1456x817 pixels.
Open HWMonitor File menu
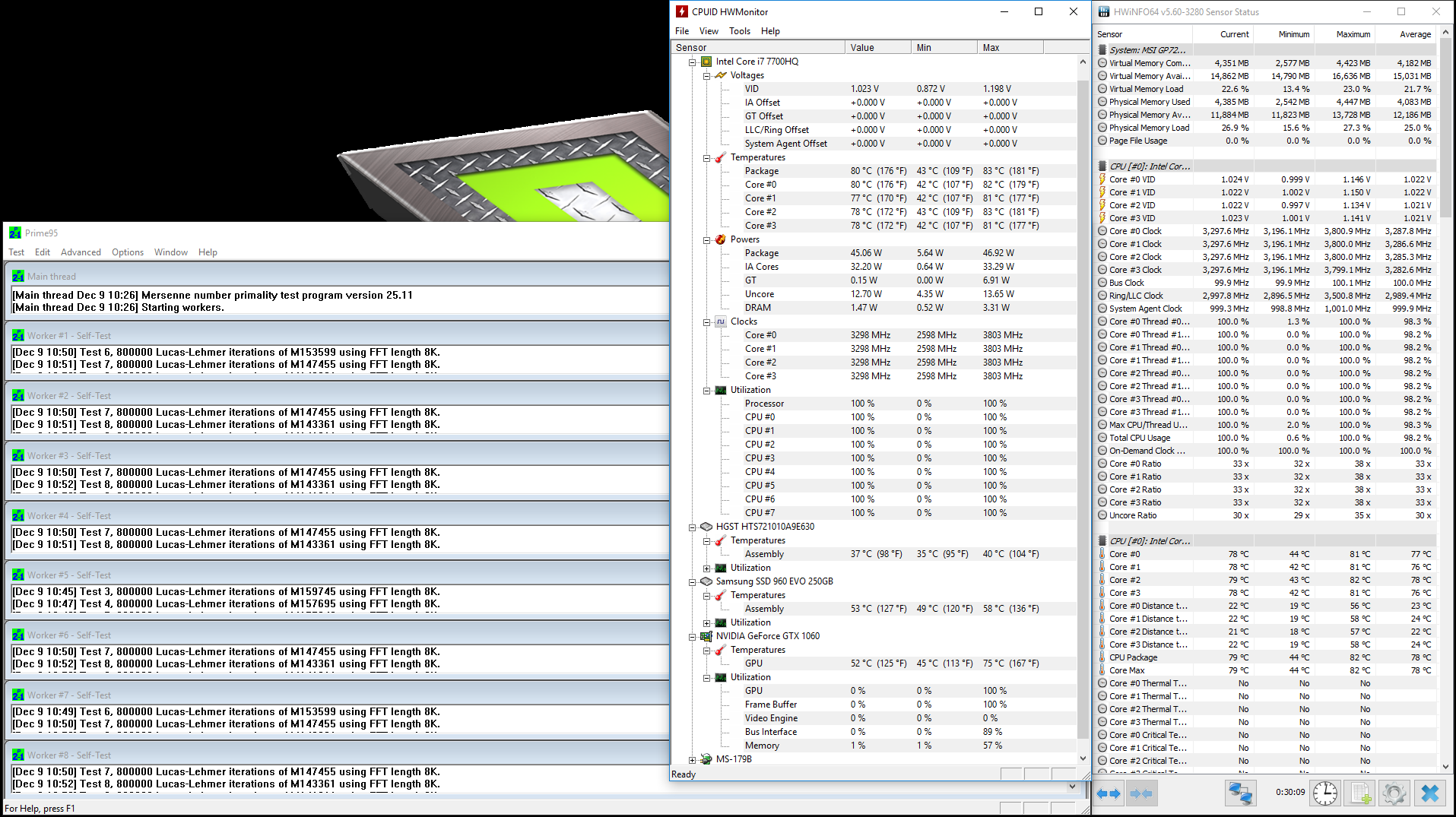[x=682, y=31]
